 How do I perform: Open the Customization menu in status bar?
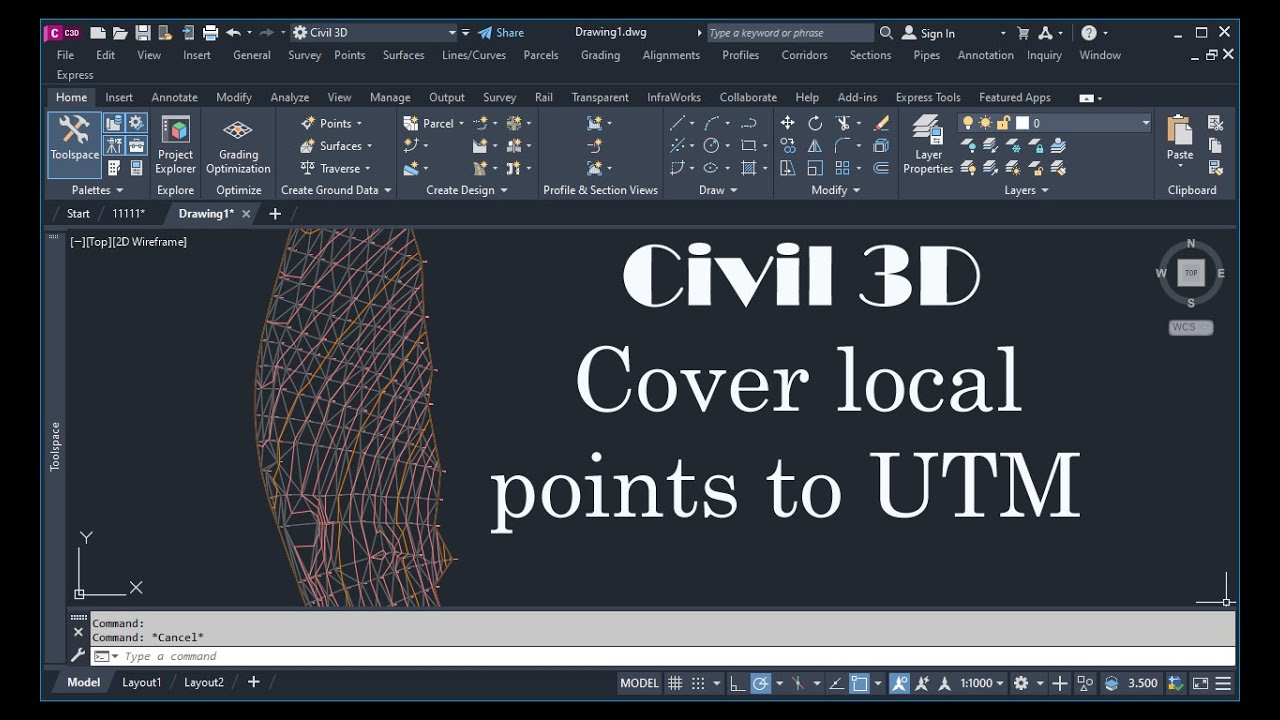point(1223,683)
